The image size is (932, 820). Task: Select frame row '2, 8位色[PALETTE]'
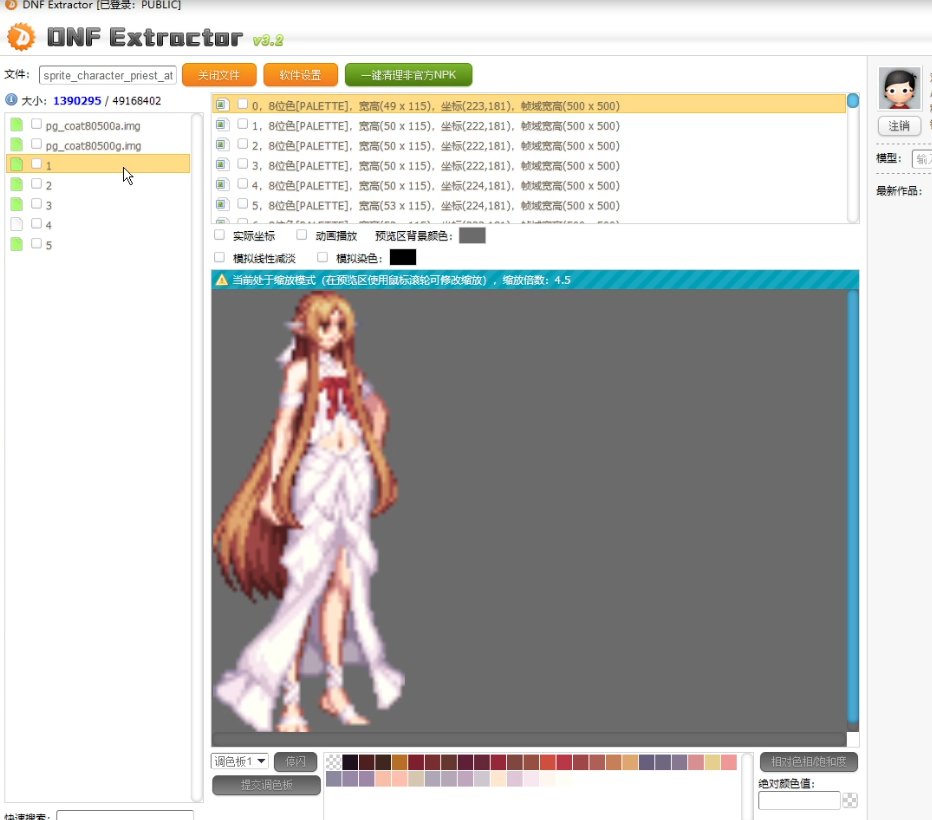(529, 146)
